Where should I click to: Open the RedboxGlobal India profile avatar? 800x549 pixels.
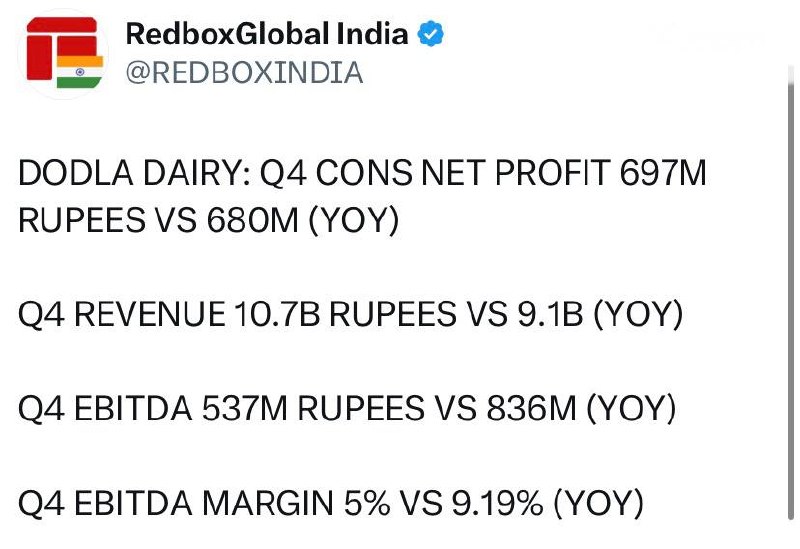63,54
